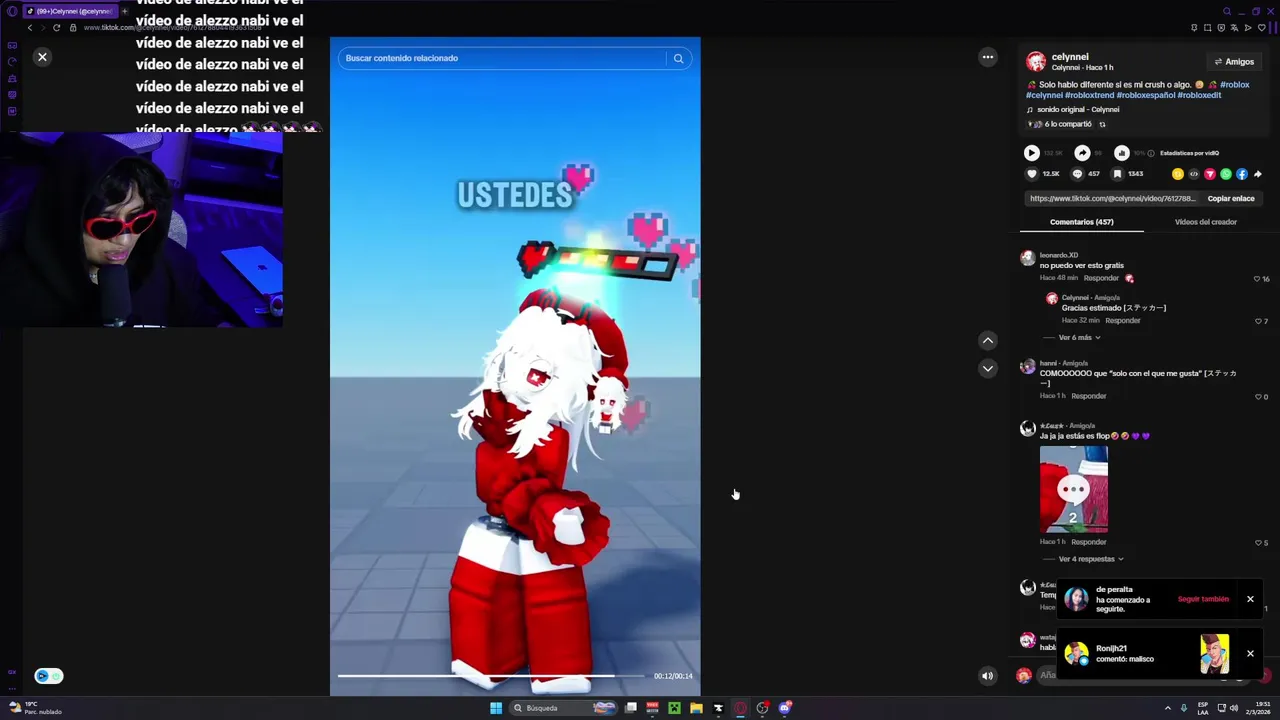Image resolution: width=1280 pixels, height=720 pixels.
Task: Open Amigos visibility selector
Action: [1233, 62]
